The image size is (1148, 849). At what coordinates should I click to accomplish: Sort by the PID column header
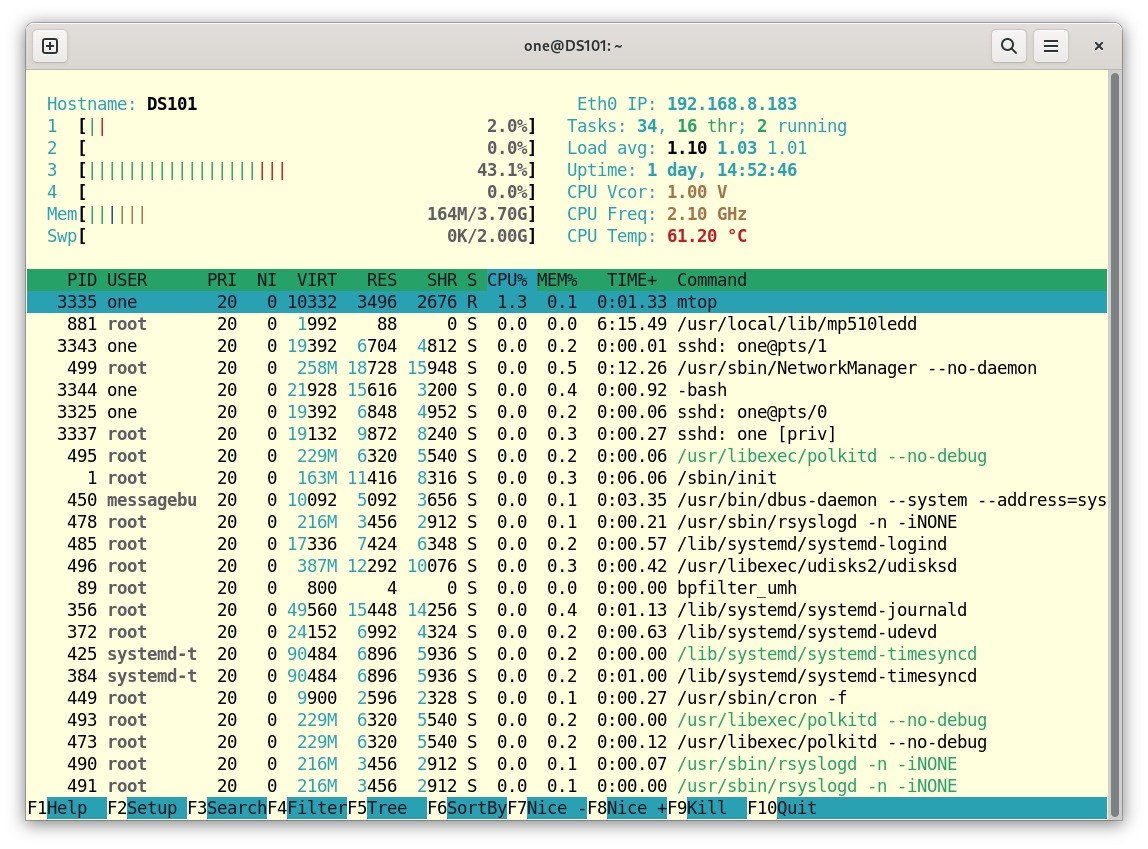(82, 280)
